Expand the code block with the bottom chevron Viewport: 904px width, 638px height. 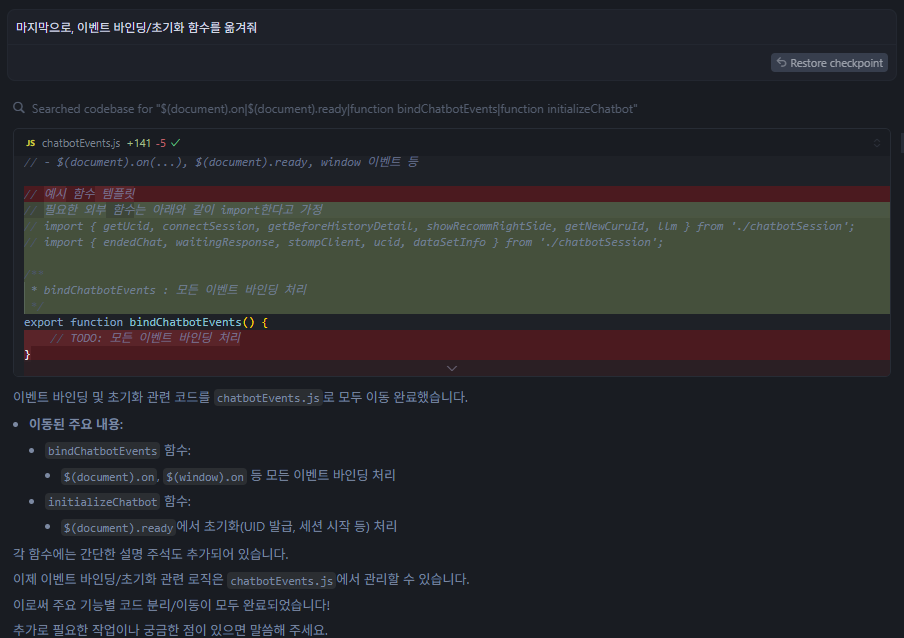(x=451, y=368)
